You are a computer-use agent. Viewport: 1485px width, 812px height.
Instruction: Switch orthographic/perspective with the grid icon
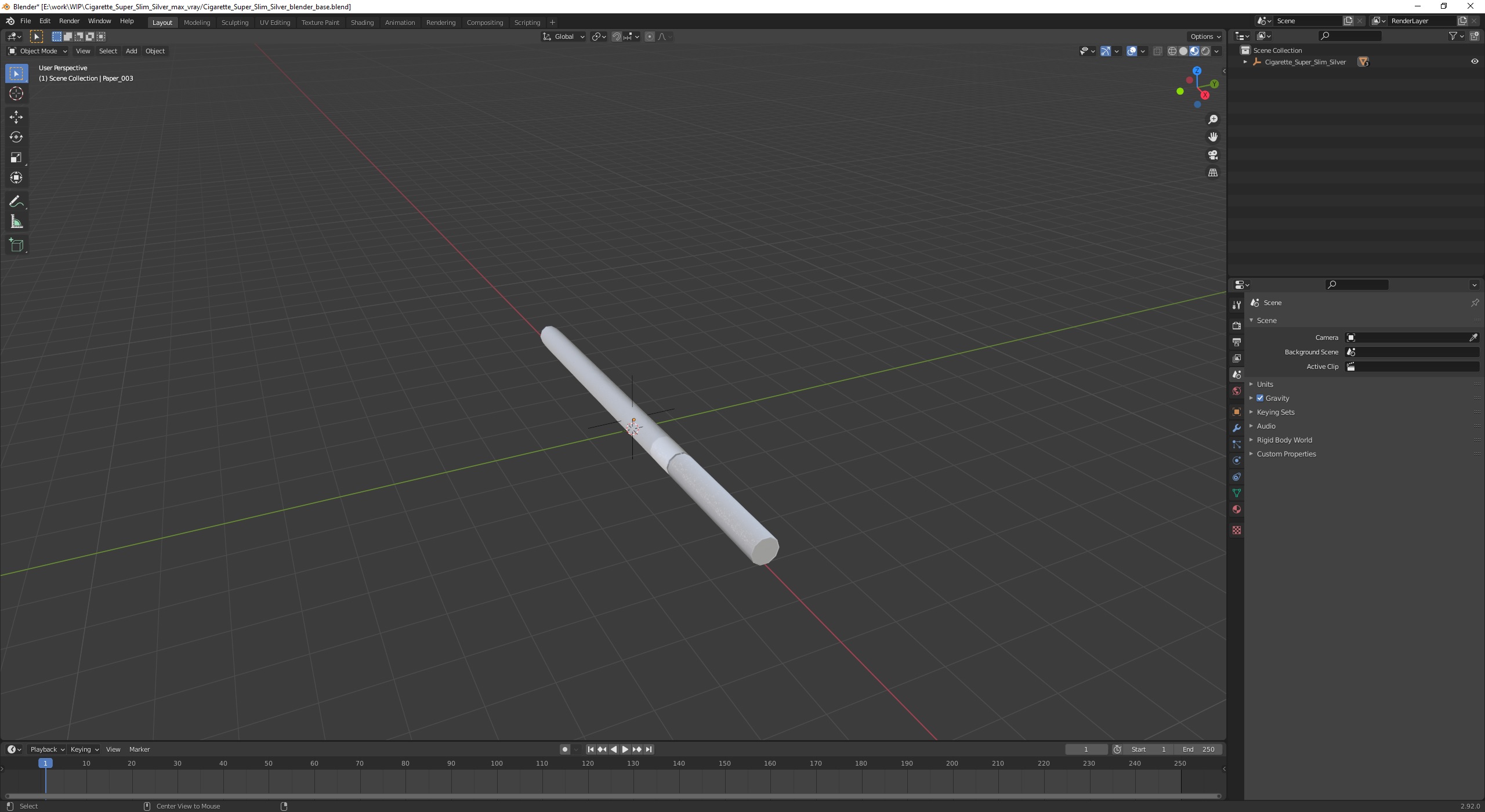coord(1213,173)
